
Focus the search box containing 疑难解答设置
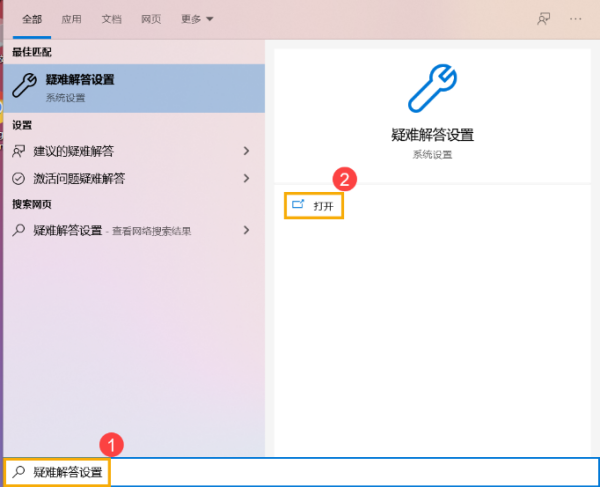pos(302,472)
